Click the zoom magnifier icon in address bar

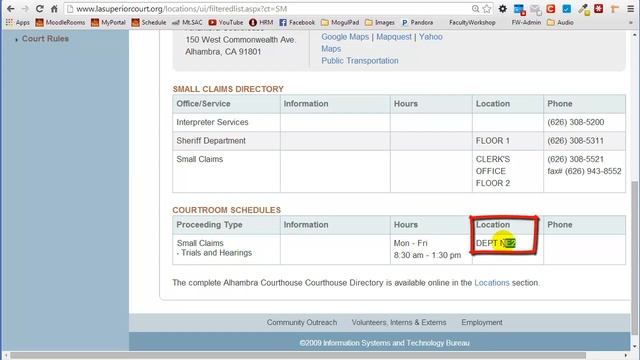[475, 9]
